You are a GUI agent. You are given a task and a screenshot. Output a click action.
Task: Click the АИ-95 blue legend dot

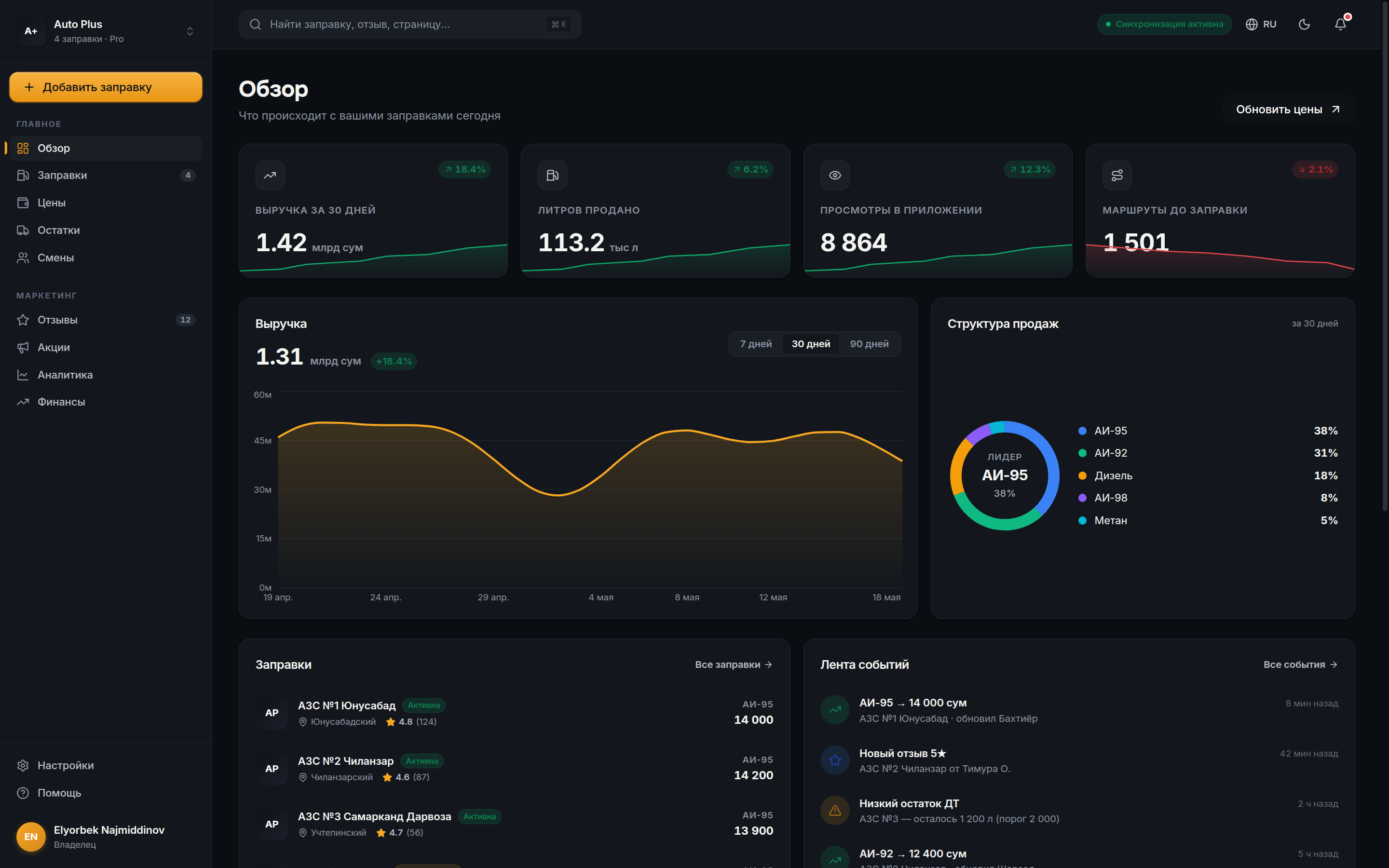click(1082, 431)
